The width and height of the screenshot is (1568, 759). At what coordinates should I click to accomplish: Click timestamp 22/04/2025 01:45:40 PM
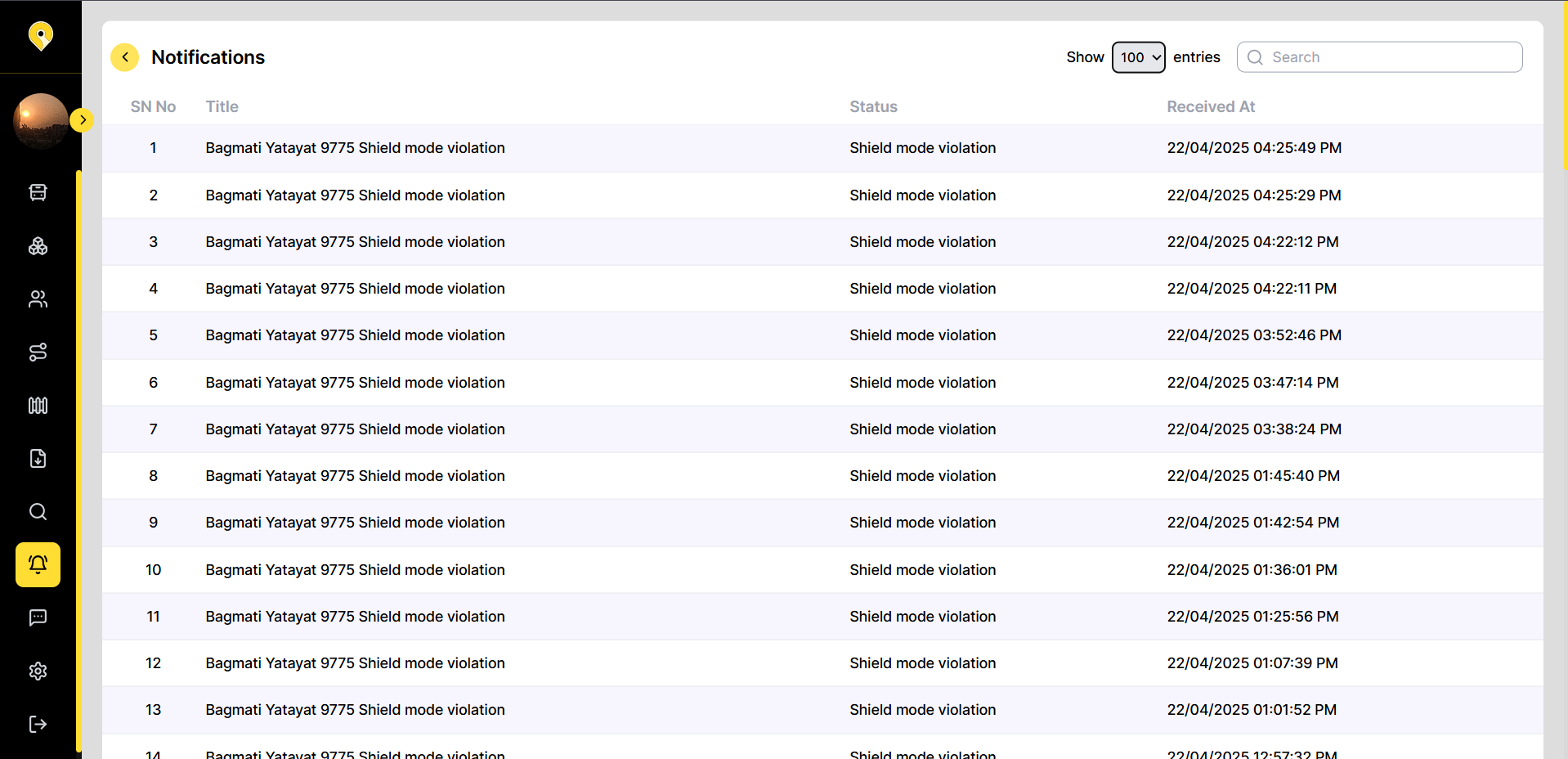click(1253, 476)
